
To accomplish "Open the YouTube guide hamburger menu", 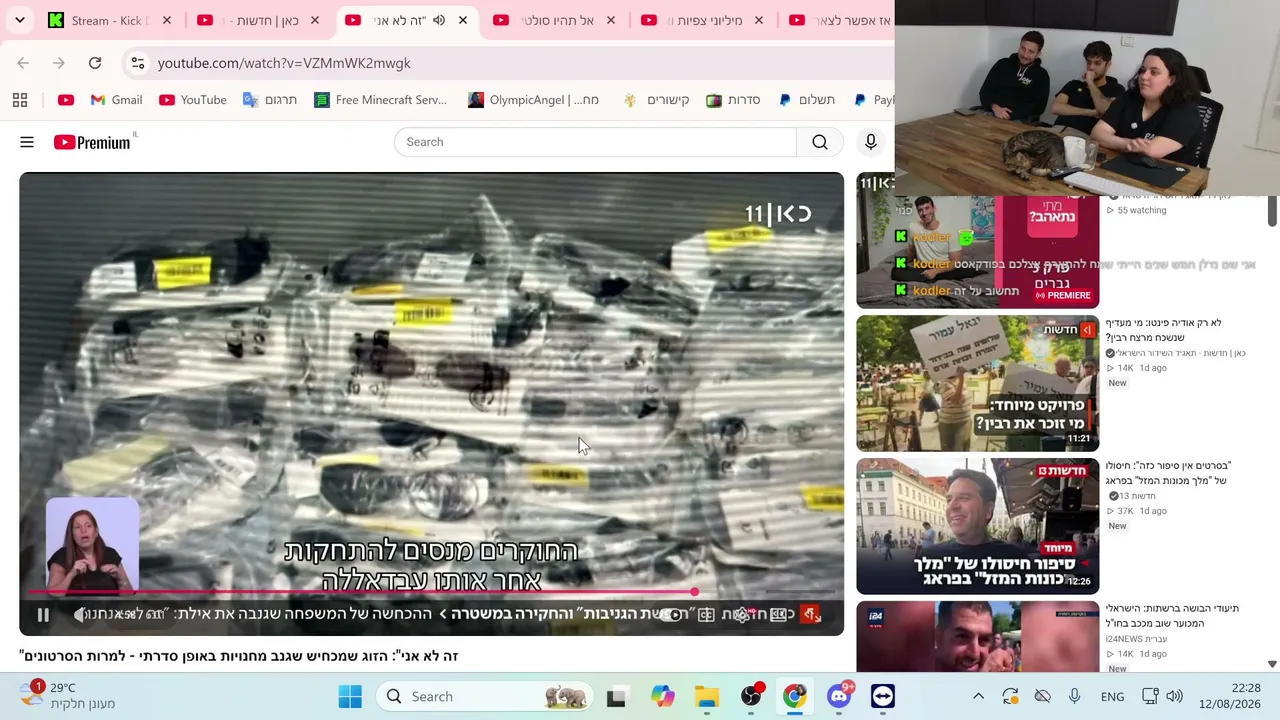I will click(27, 142).
